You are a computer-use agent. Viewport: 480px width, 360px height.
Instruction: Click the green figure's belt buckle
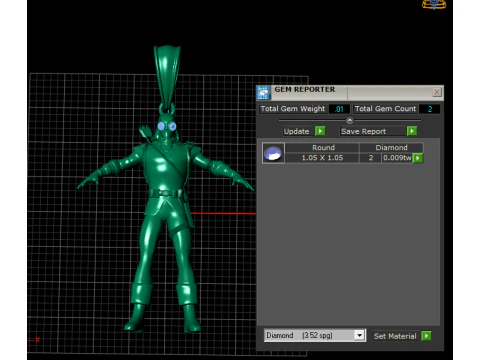tap(164, 193)
